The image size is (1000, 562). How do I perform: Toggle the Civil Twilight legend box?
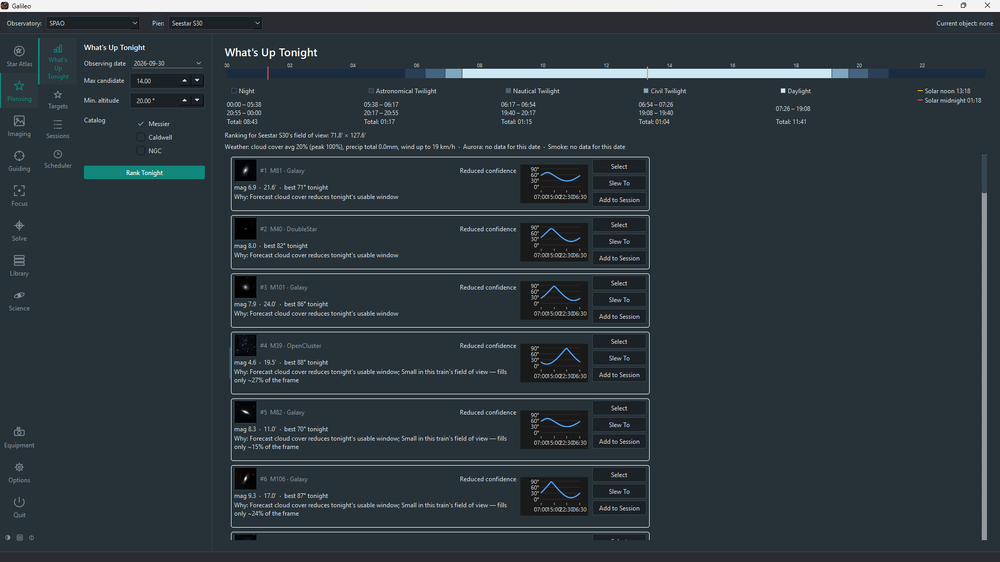click(646, 91)
